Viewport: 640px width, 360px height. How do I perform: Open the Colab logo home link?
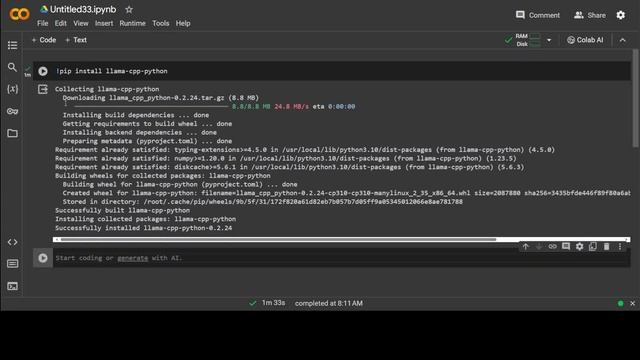click(19, 15)
